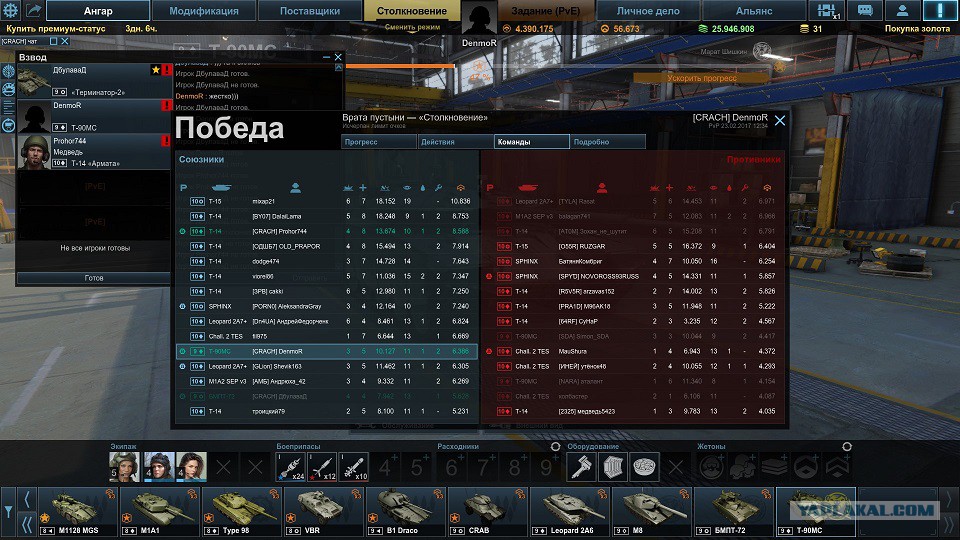Open game settings gear icon
960x540 pixels.
pos(11,10)
